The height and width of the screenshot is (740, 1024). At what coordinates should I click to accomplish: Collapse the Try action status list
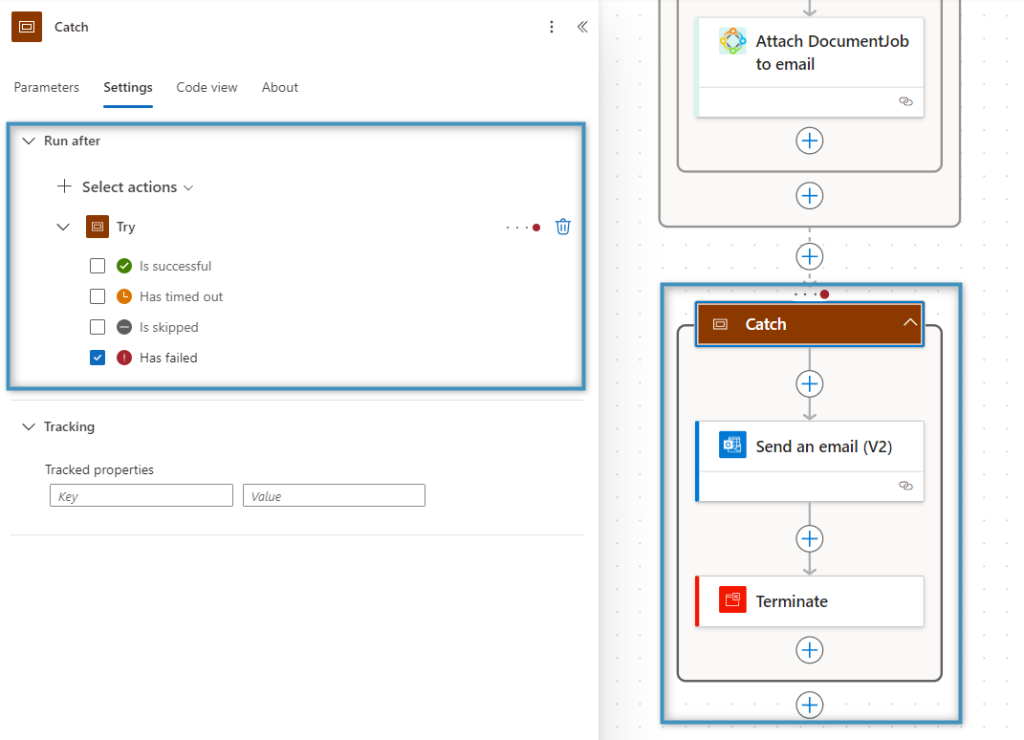63,227
